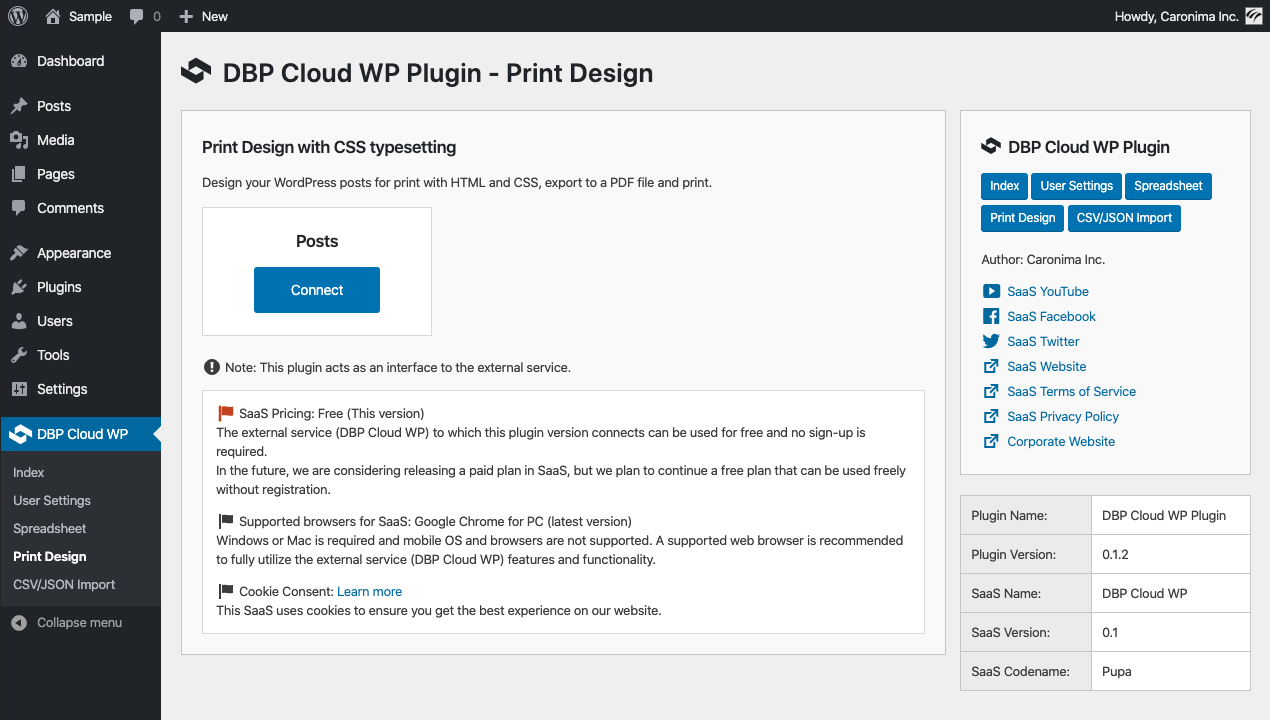Select CSV/JSON Import in sidebar submenu

point(64,584)
